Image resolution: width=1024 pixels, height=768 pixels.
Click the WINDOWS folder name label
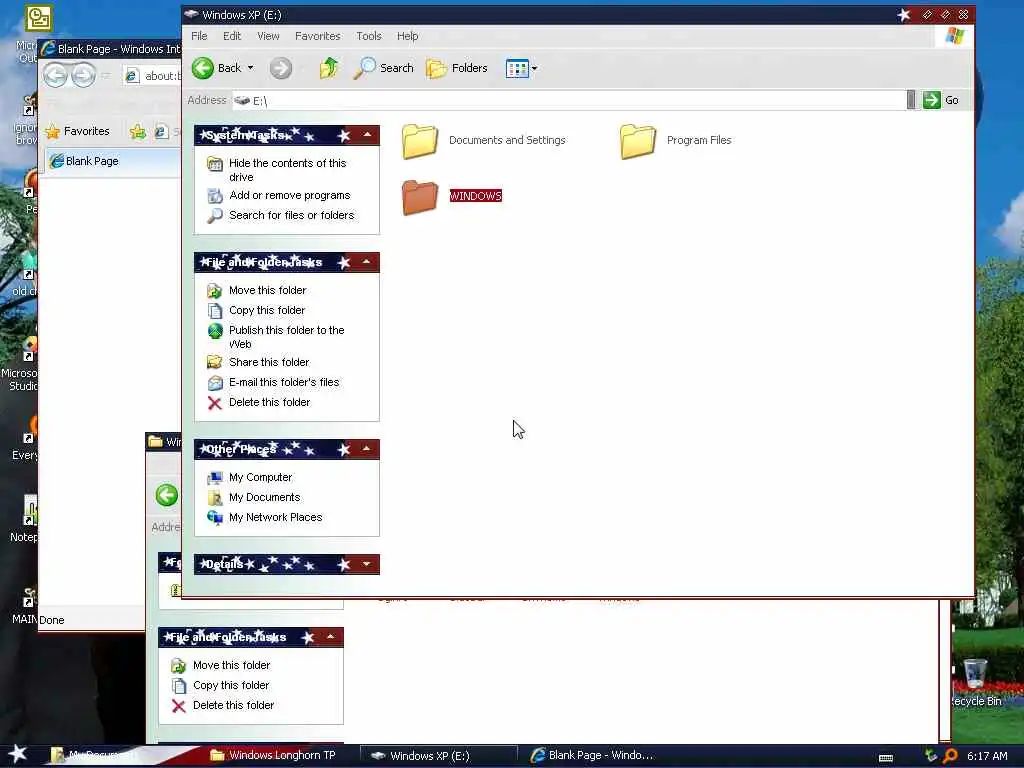[475, 196]
